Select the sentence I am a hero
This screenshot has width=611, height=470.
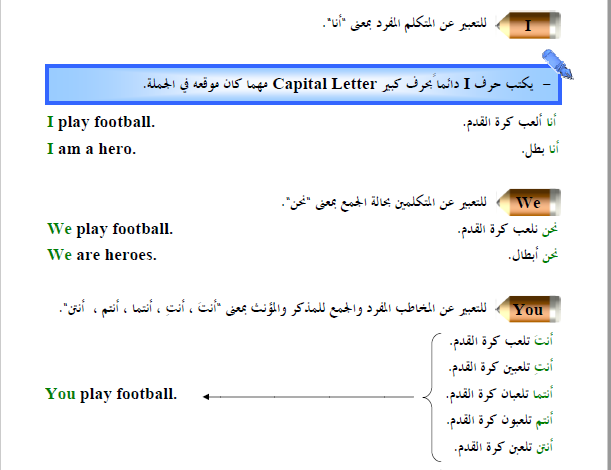tap(92, 149)
